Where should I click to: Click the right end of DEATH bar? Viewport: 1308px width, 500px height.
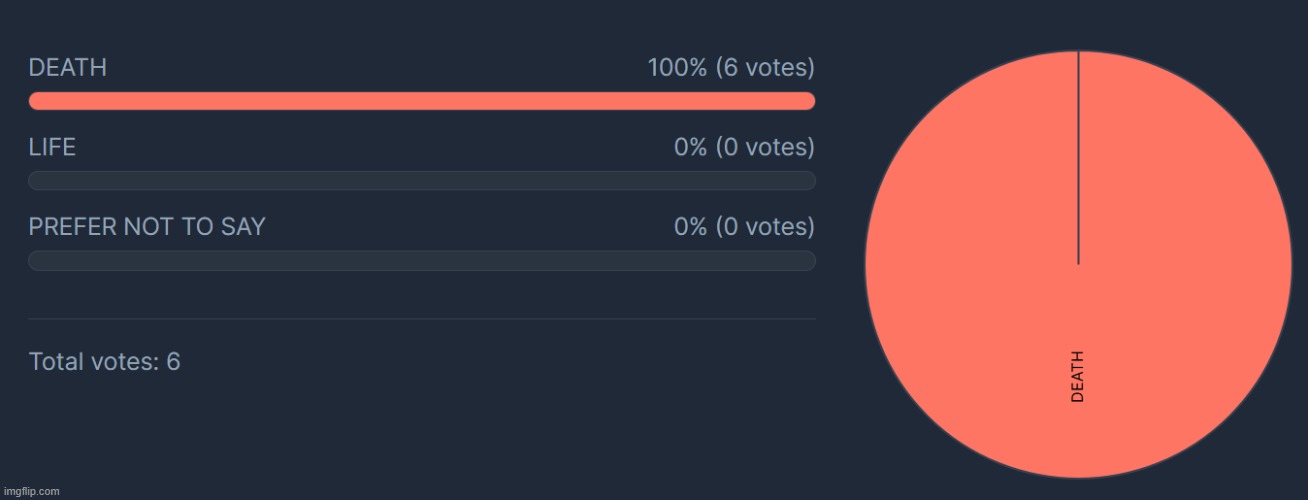click(x=807, y=101)
